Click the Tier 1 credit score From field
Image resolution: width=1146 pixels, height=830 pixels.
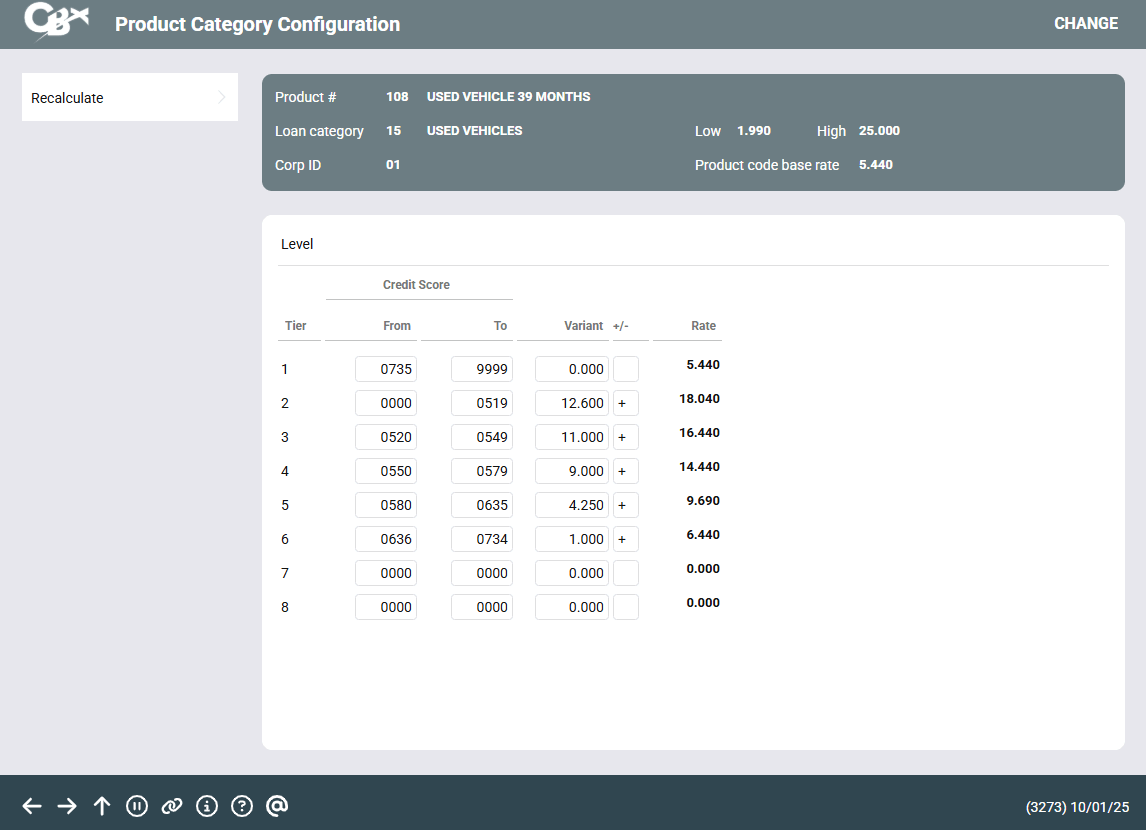(x=386, y=369)
